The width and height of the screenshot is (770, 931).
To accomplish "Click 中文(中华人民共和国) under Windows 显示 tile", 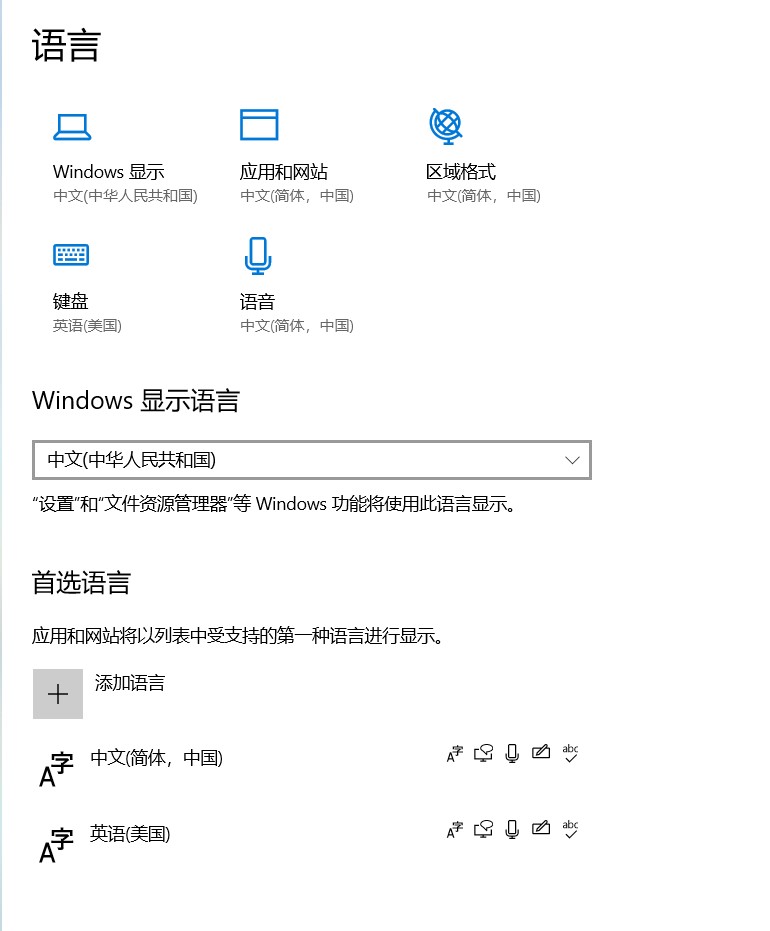I will click(x=125, y=195).
